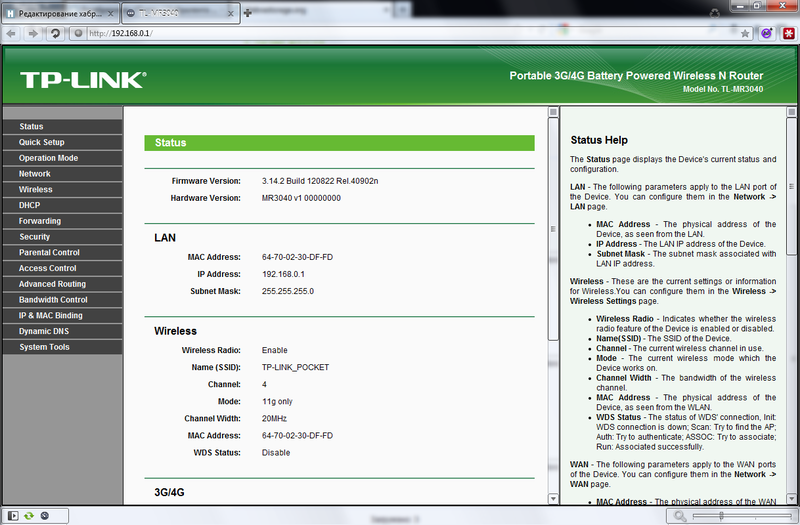
Task: Close the TL-MR3040 tab
Action: coord(231,14)
